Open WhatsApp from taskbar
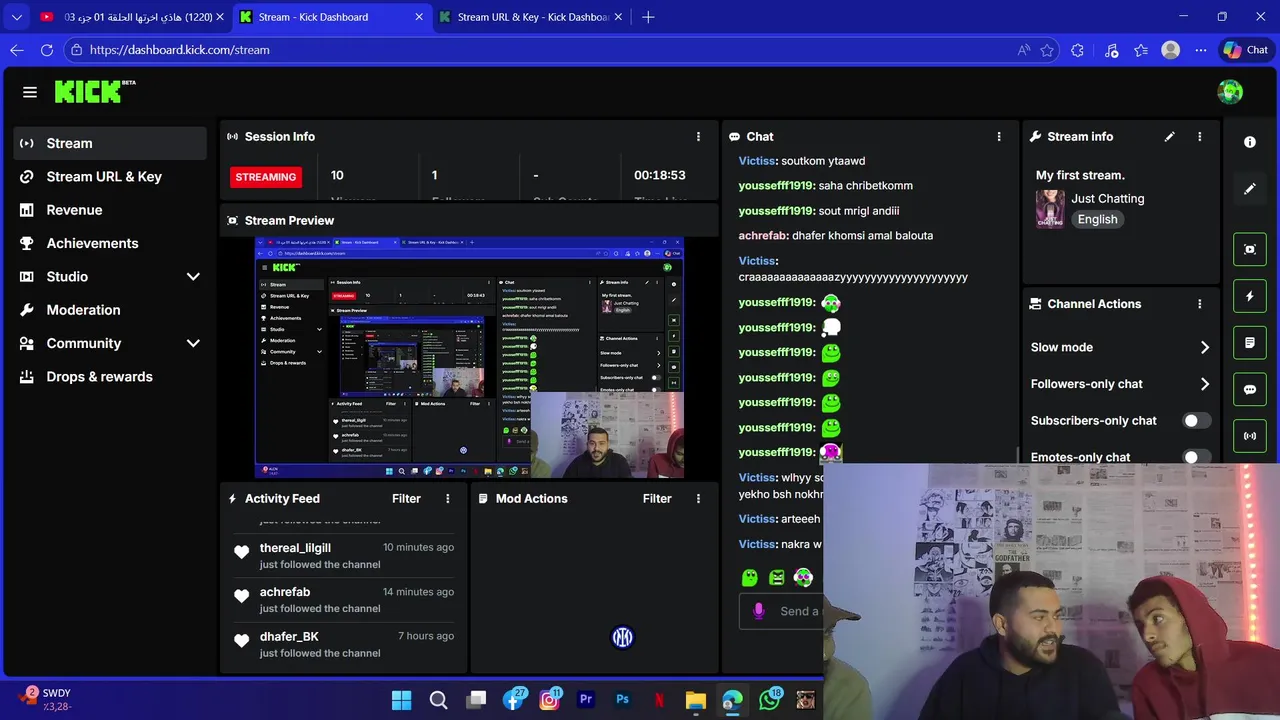This screenshot has height=720, width=1280. (769, 700)
